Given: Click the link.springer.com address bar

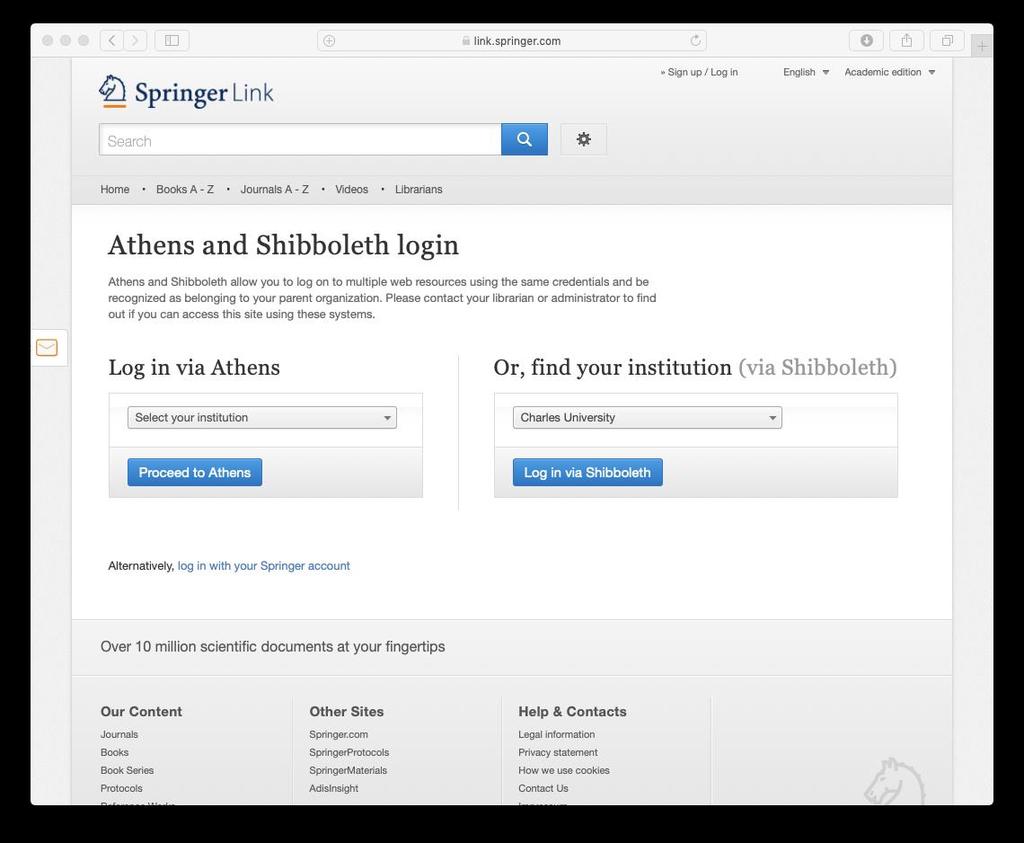Looking at the screenshot, I should coord(511,40).
